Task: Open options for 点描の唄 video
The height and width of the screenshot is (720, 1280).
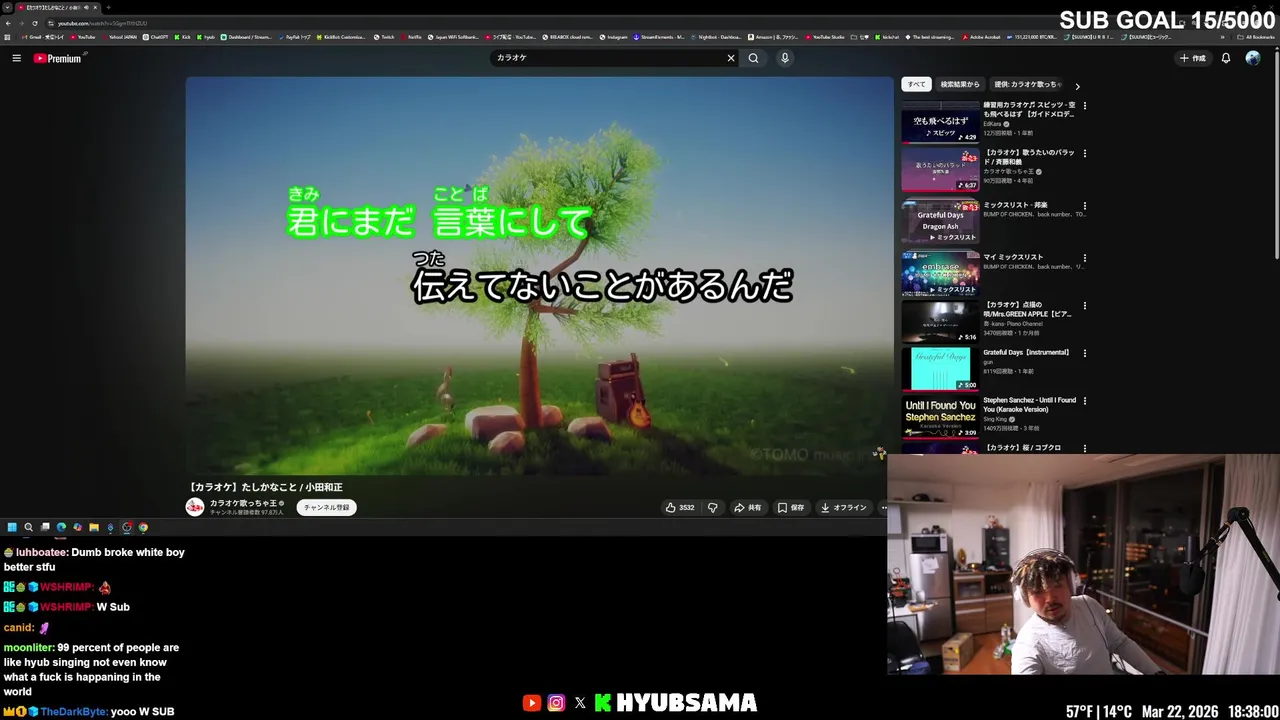Action: [1085, 306]
